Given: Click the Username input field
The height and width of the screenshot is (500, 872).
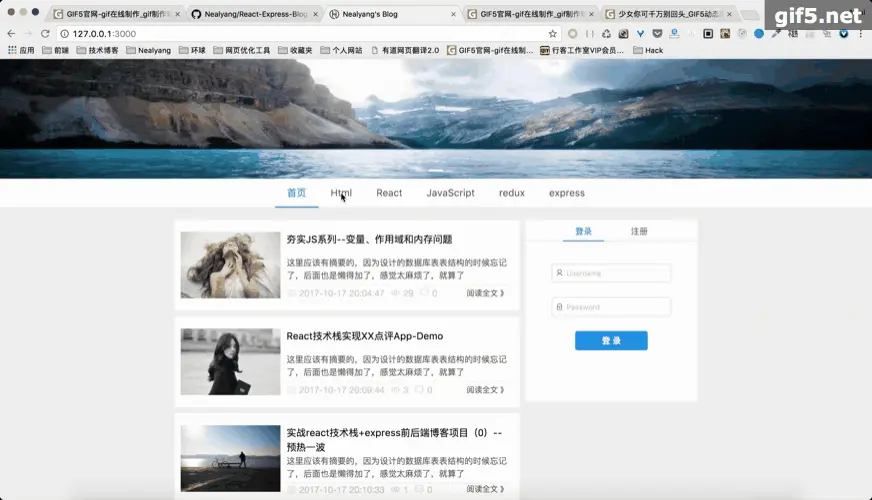Looking at the screenshot, I should (x=611, y=274).
